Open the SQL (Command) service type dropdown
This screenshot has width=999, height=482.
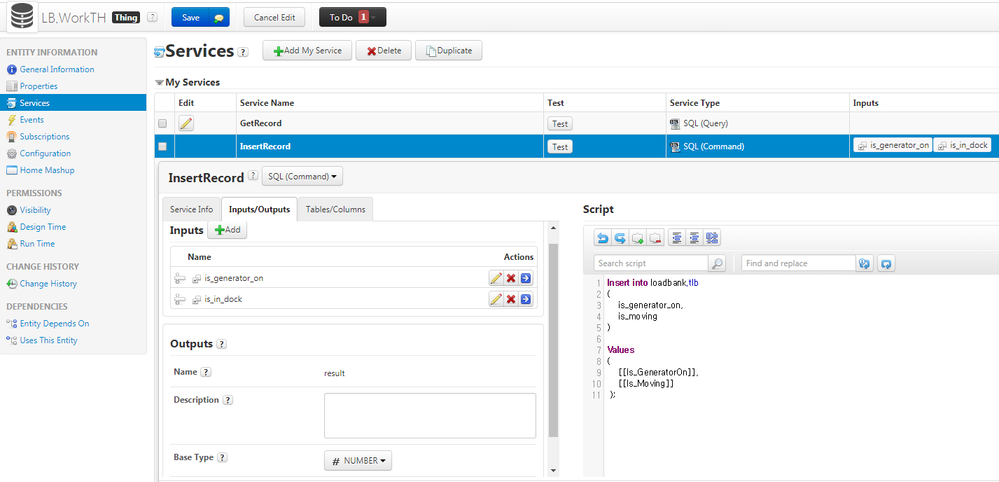(x=302, y=176)
